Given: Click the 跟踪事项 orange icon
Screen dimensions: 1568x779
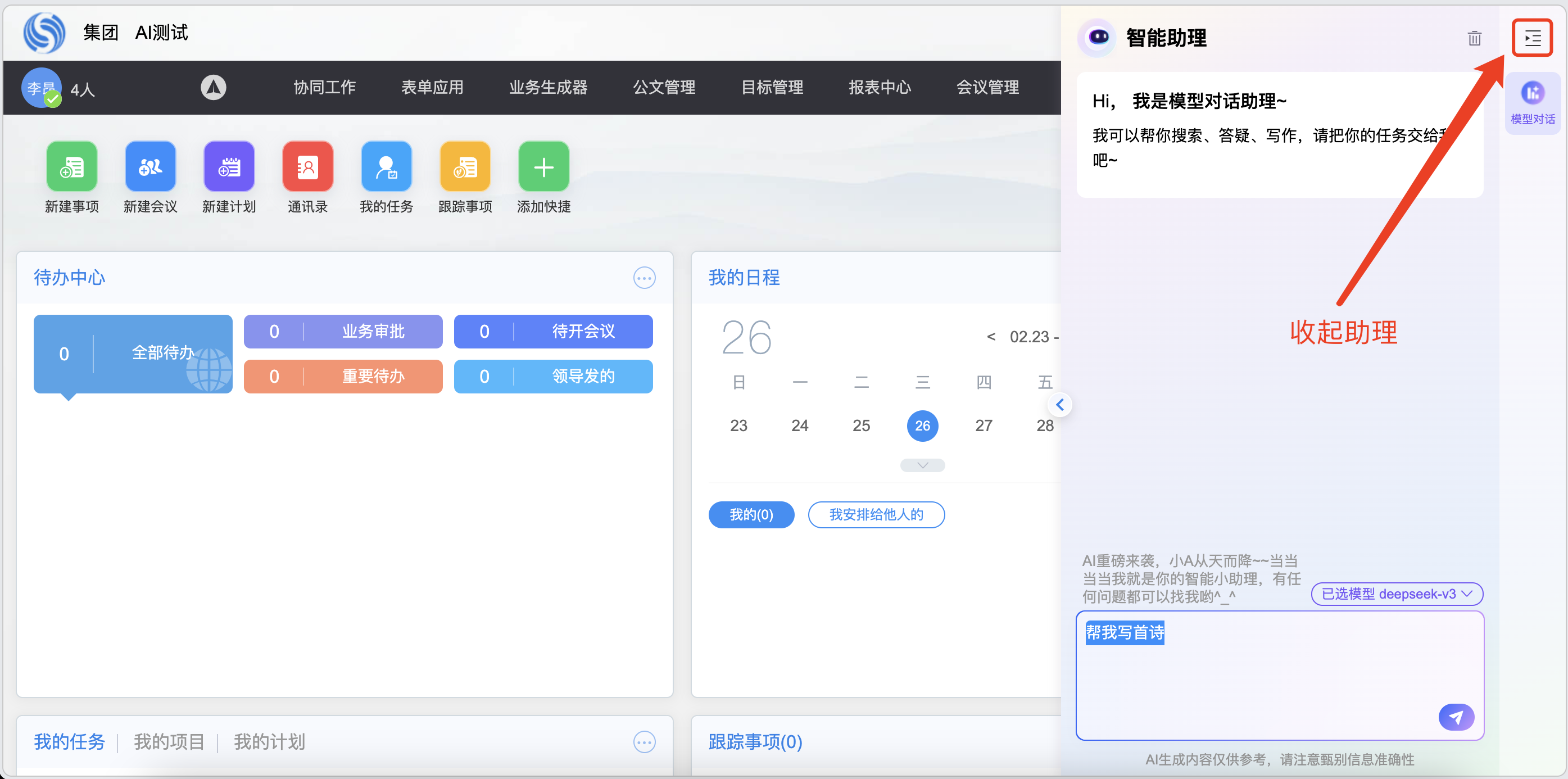Looking at the screenshot, I should 465,167.
